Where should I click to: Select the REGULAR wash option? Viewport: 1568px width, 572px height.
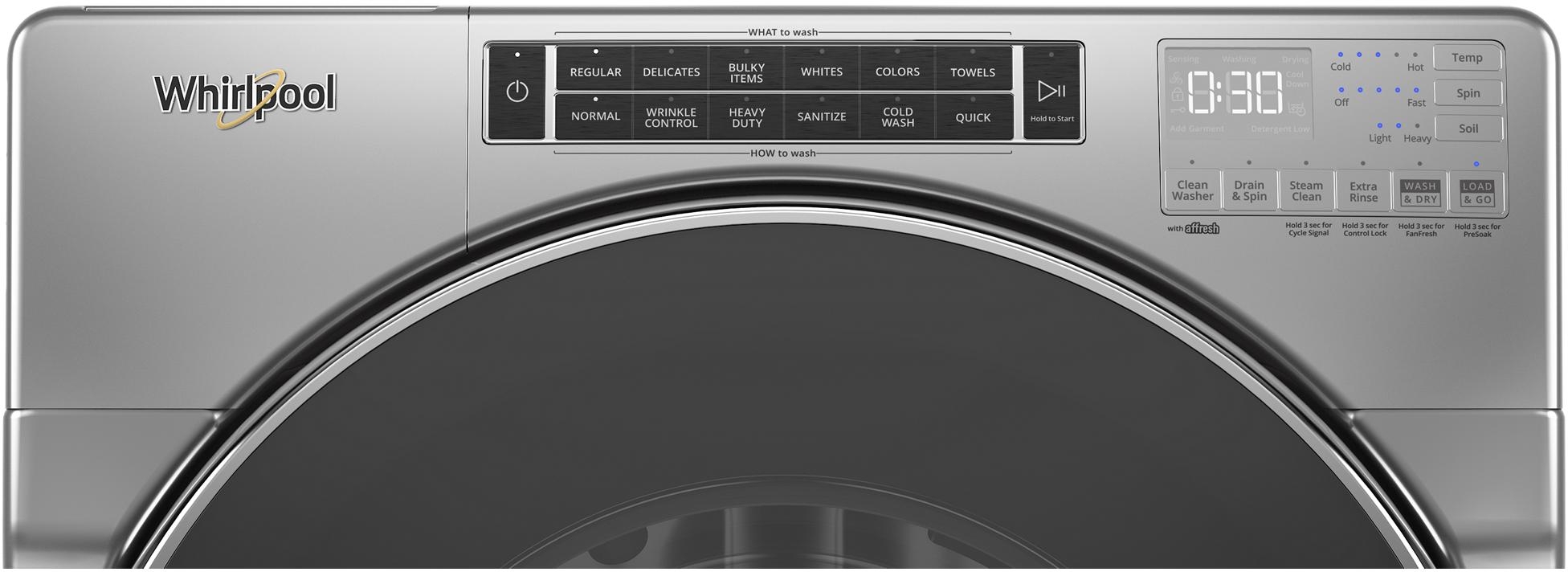click(595, 68)
